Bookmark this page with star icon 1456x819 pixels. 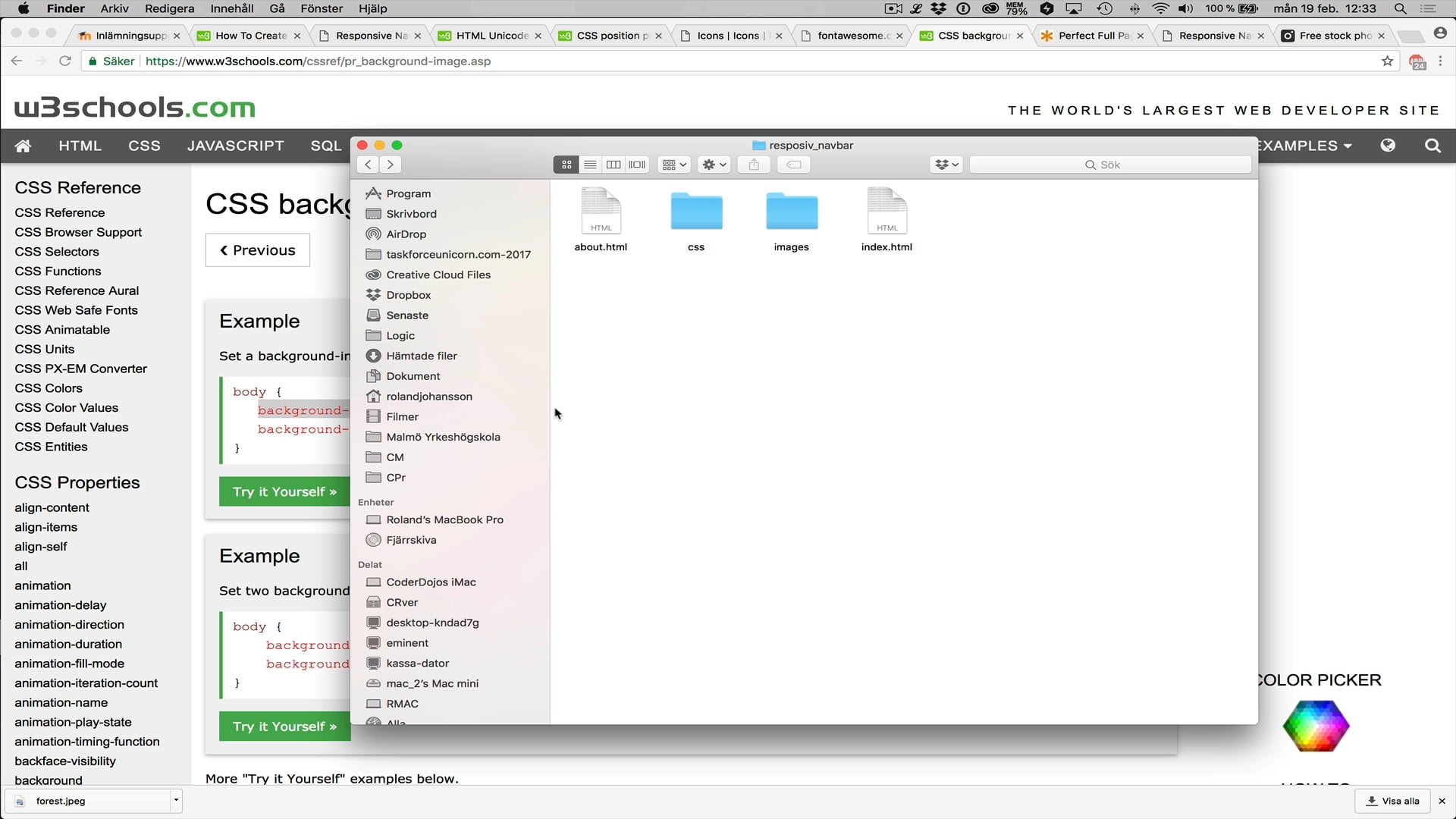click(1388, 61)
